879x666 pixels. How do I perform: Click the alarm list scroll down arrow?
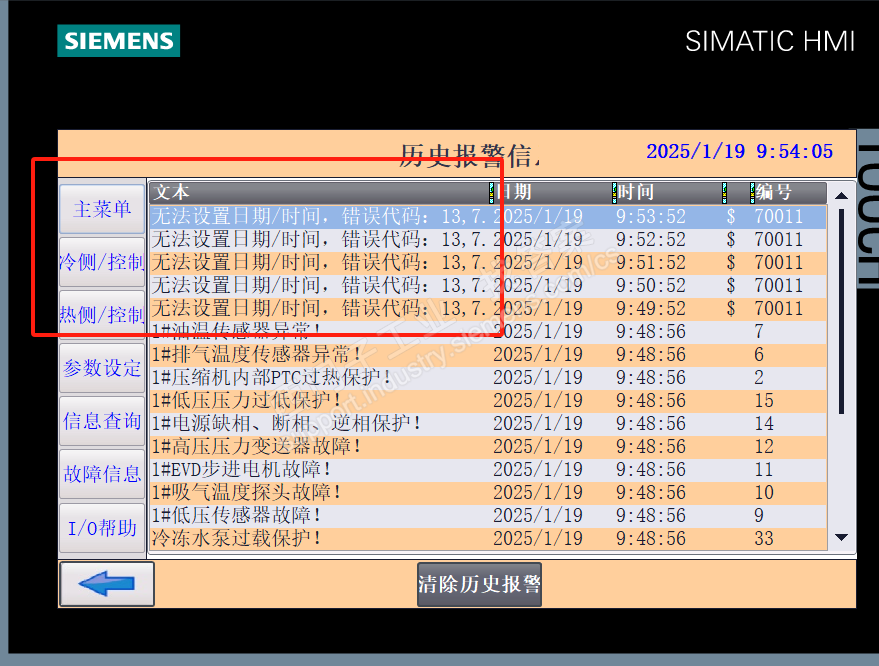(x=841, y=537)
